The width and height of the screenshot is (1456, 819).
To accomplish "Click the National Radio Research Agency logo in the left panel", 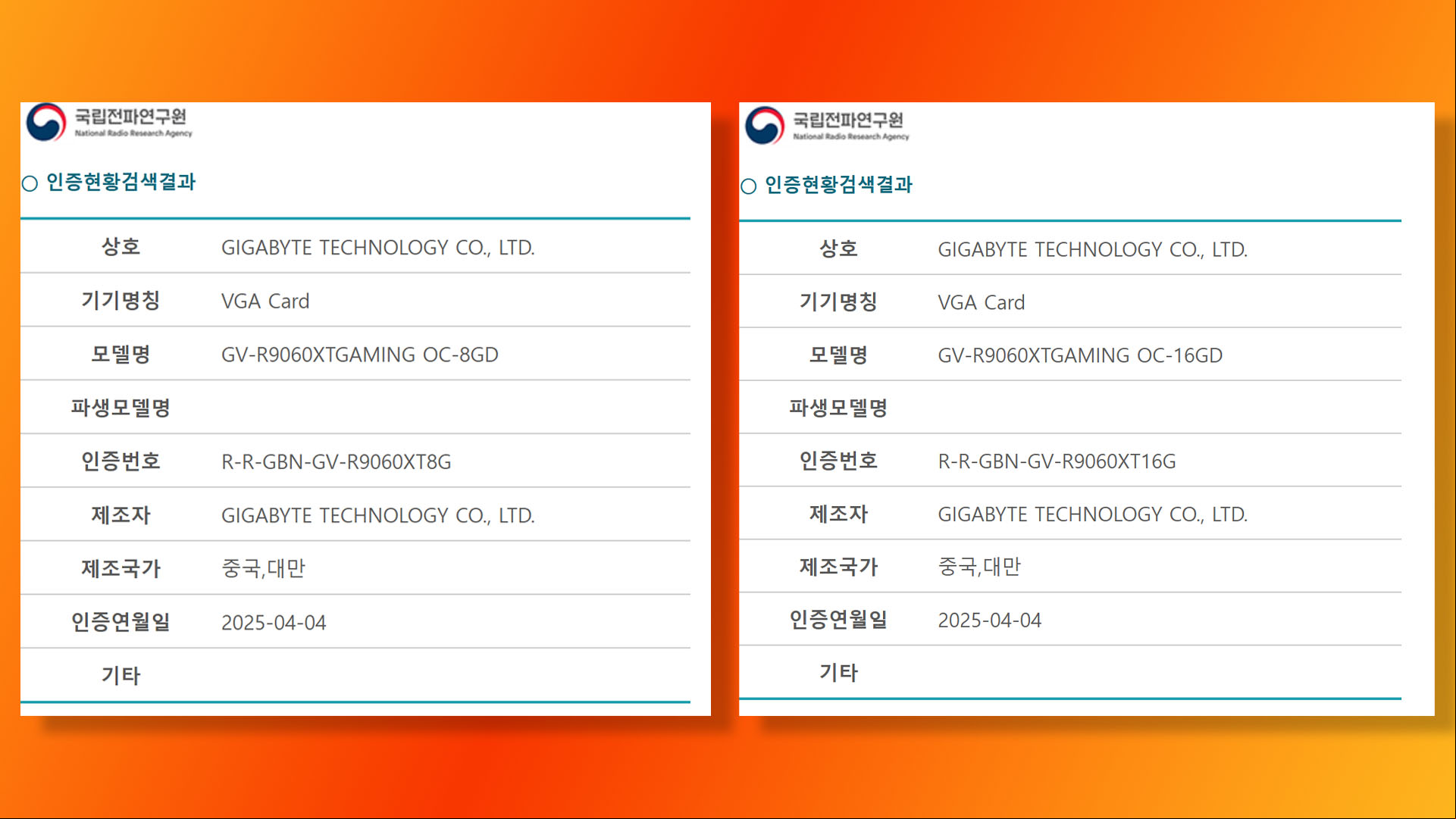I will [x=109, y=123].
